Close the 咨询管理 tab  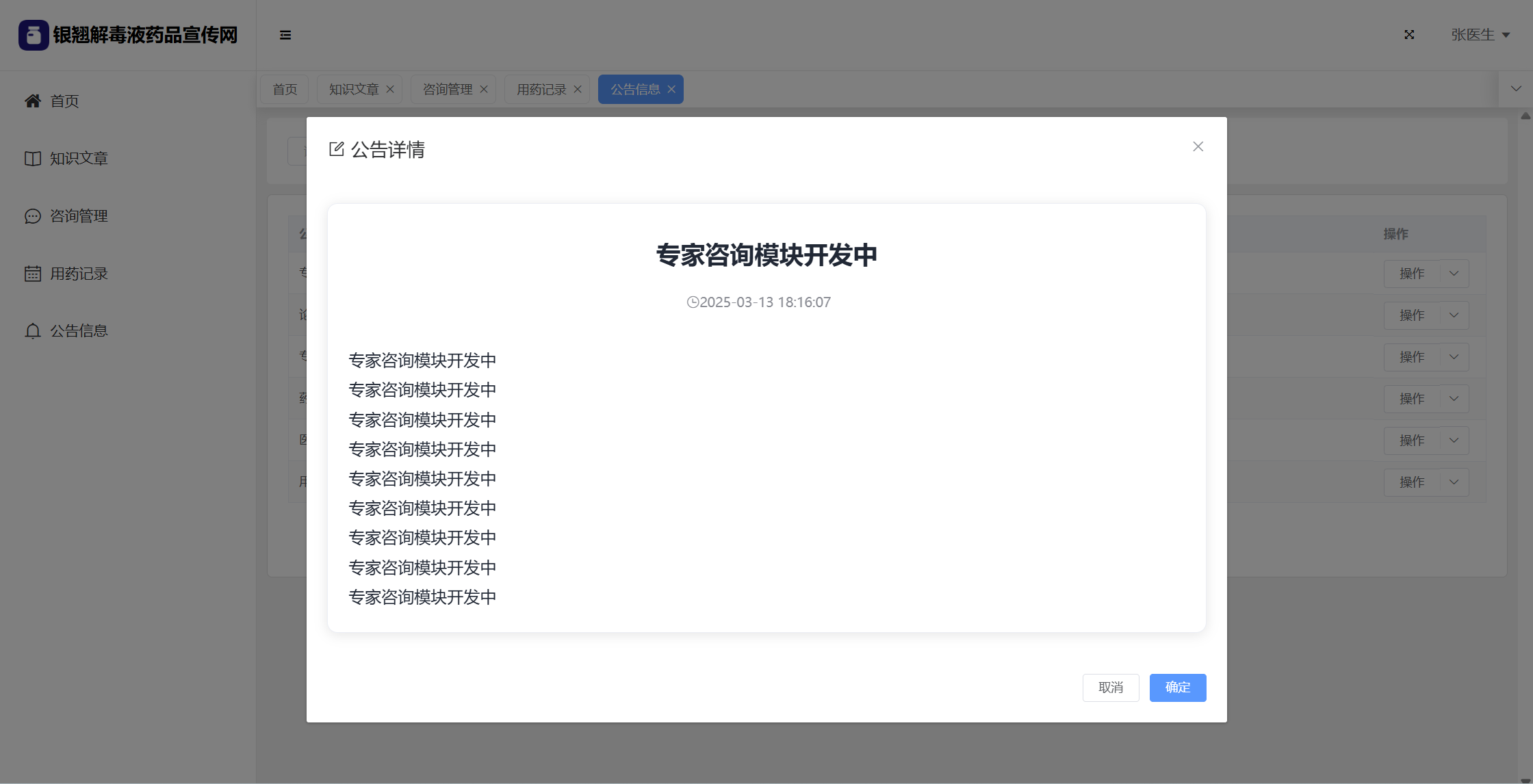(x=484, y=90)
